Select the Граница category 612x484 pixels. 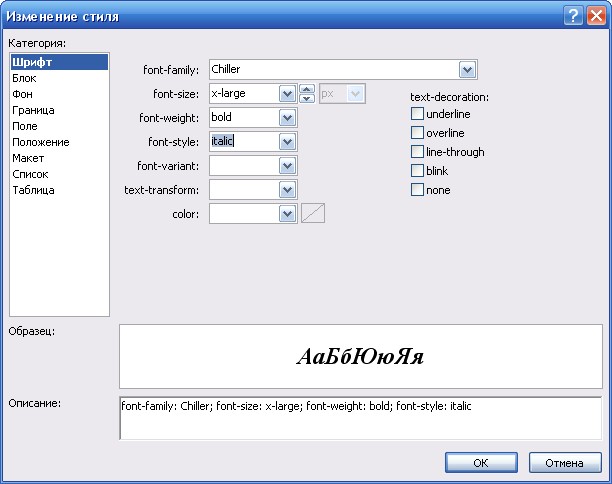[59, 110]
